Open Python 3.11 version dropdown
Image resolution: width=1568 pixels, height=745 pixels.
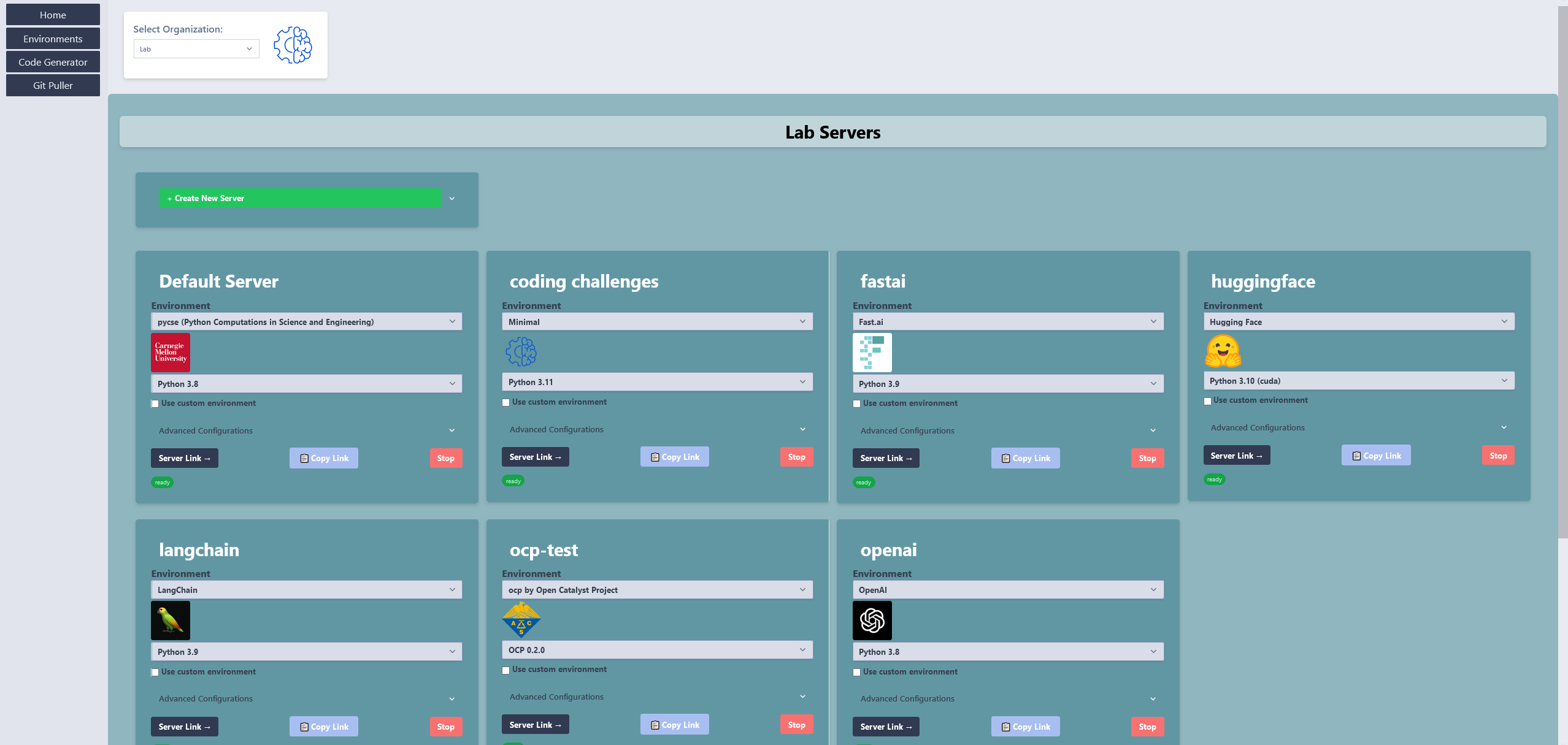click(656, 382)
